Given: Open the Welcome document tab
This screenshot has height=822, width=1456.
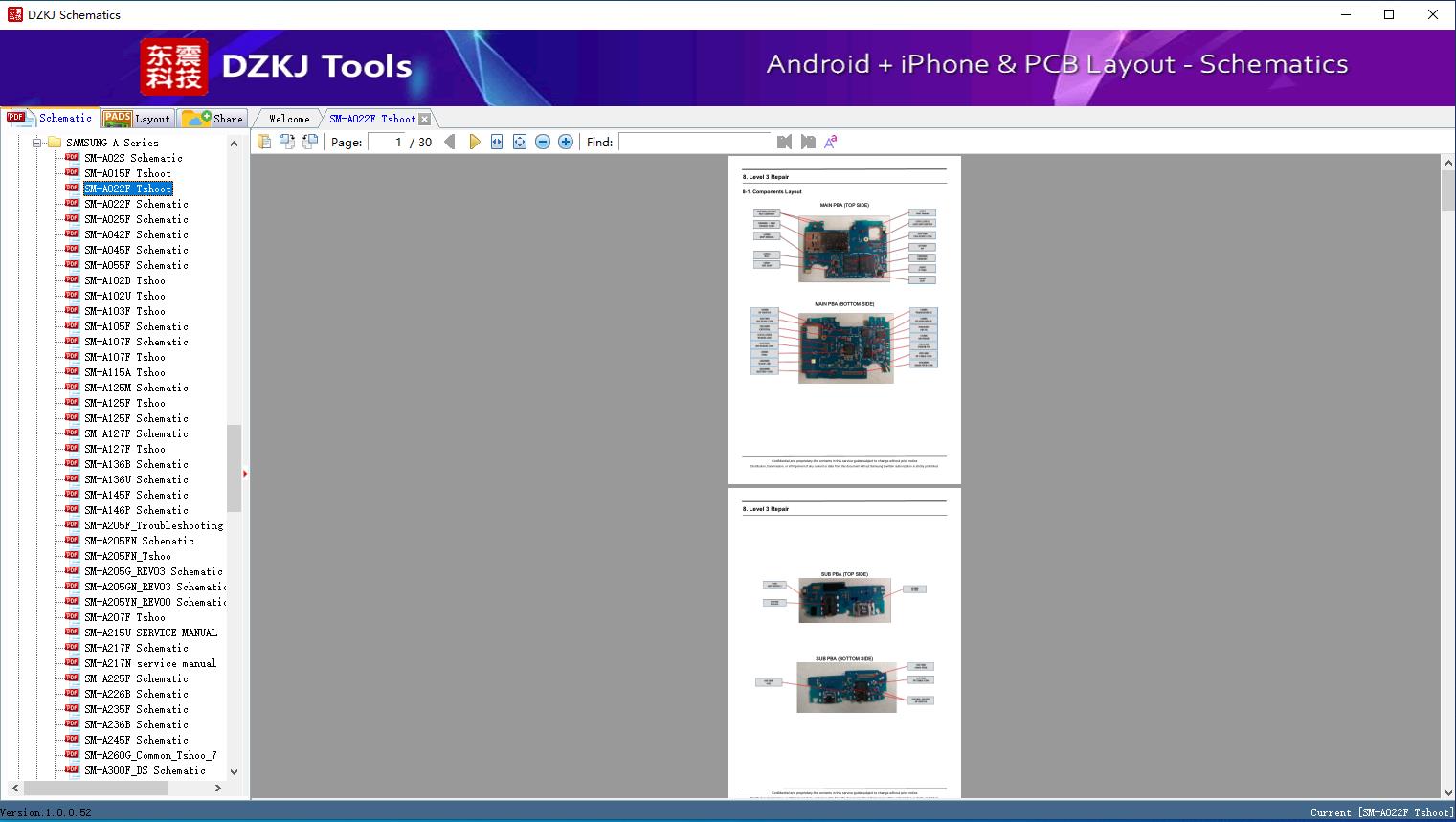Looking at the screenshot, I should (x=289, y=119).
